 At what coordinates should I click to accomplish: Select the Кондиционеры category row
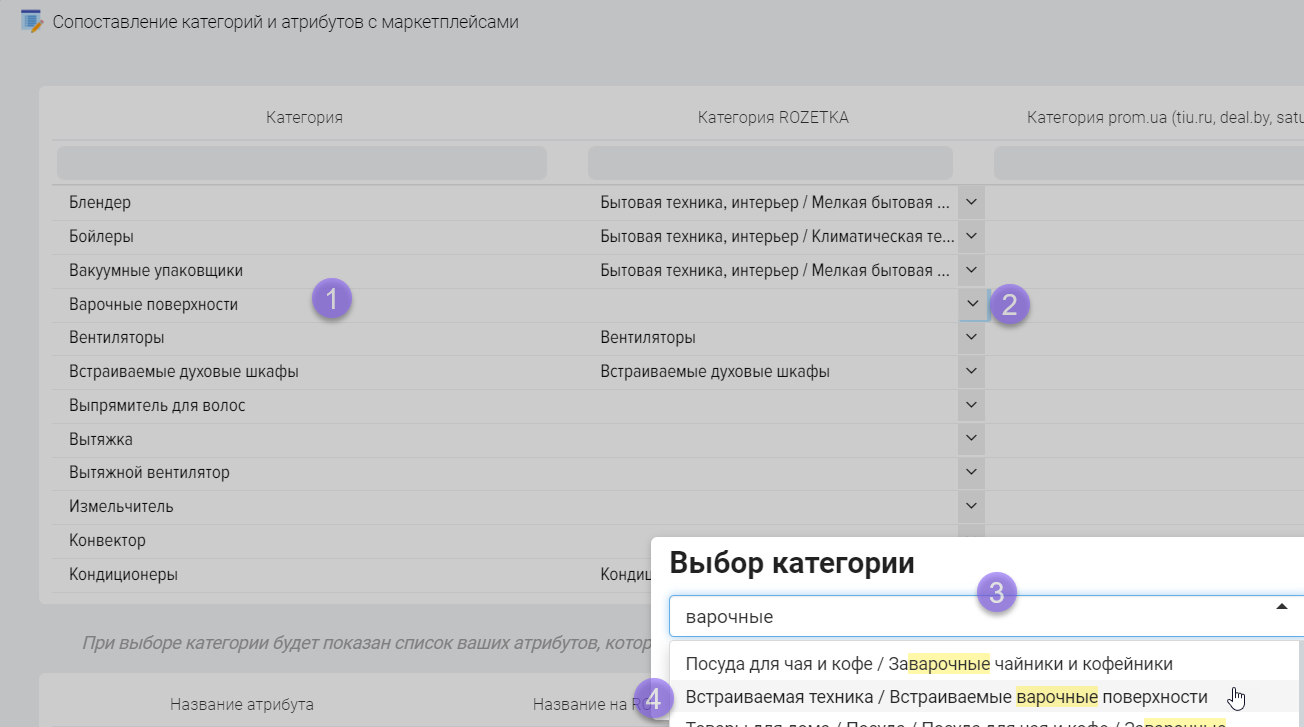pos(124,575)
